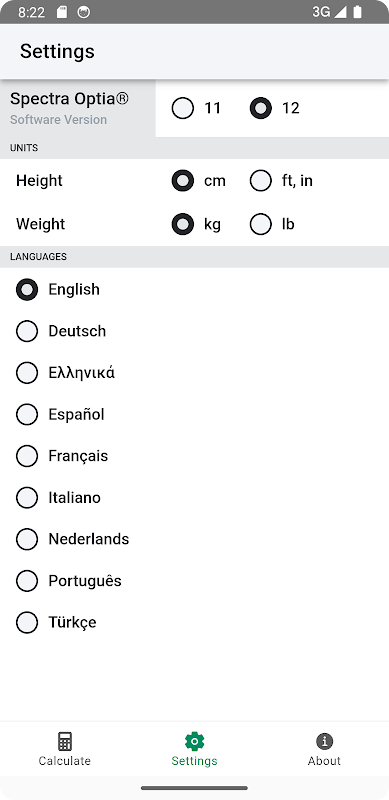389x800 pixels.
Task: Open the Calculate tab calculator icon
Action: [65, 741]
